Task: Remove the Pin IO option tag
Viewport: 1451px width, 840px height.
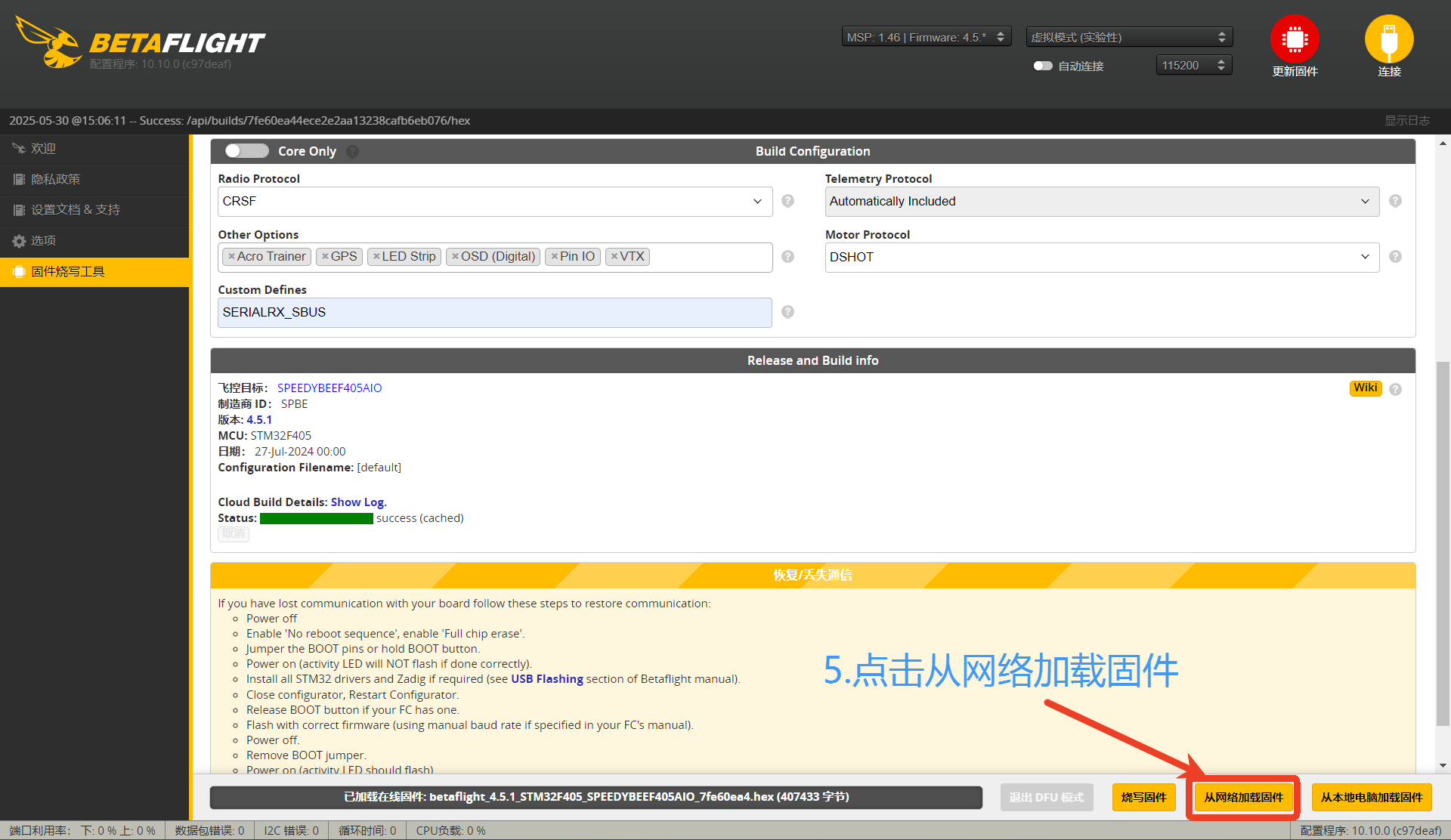Action: [x=554, y=256]
